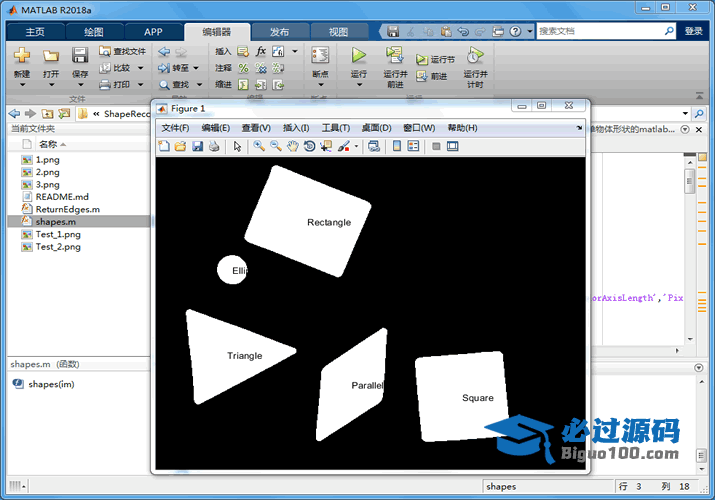Click New Figure icon in figure toolbar
This screenshot has height=500, width=715.
164,146
